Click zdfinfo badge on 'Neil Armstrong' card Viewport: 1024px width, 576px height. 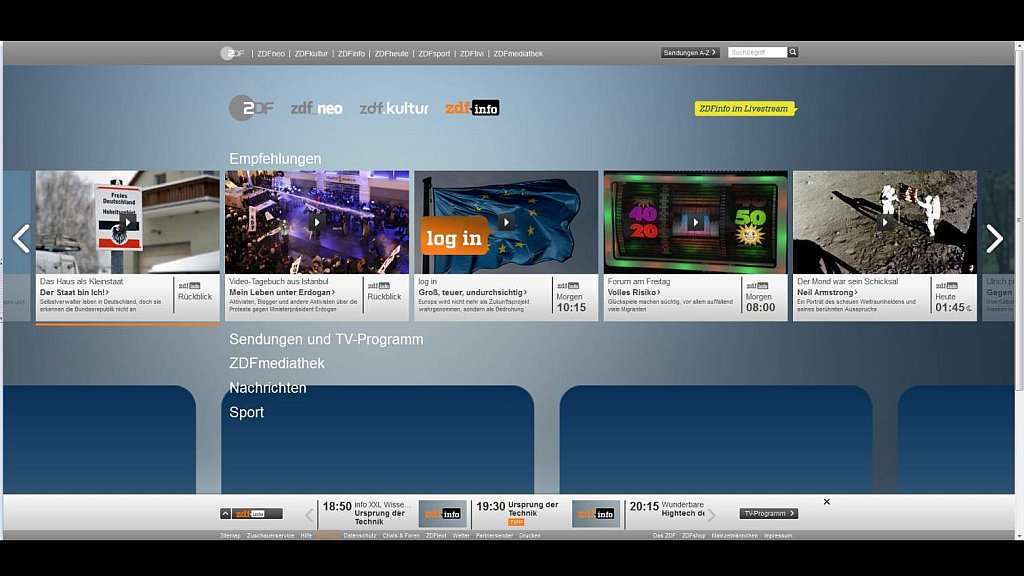pos(947,285)
